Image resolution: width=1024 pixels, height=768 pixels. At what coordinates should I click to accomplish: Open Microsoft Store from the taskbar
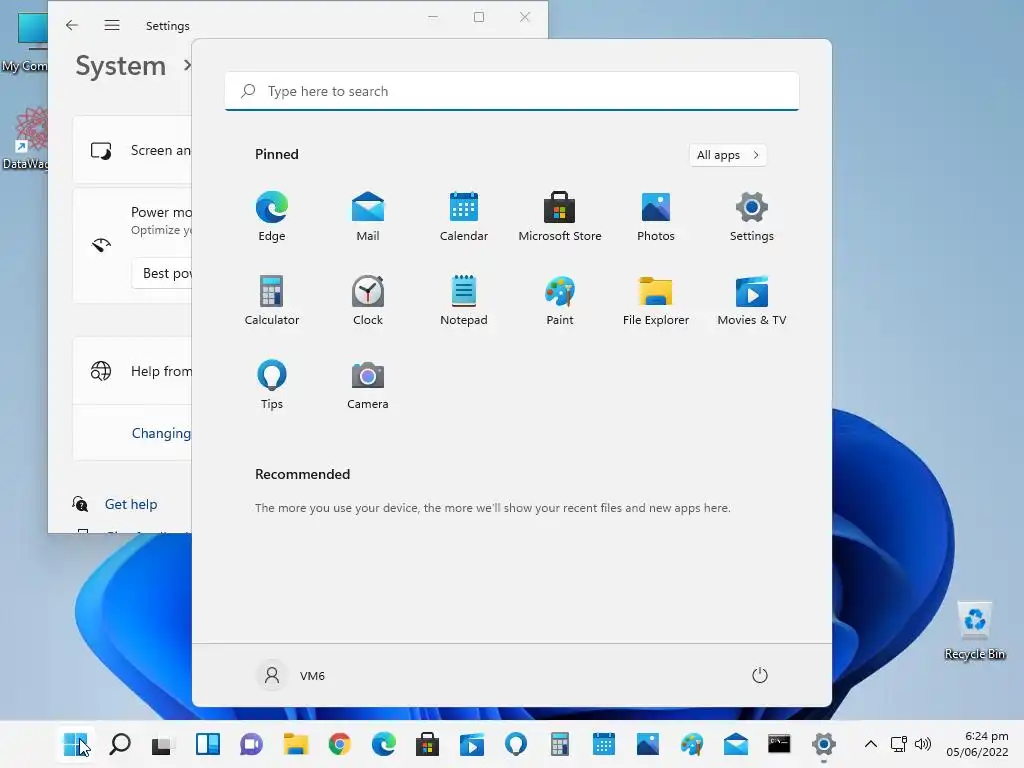pos(427,744)
